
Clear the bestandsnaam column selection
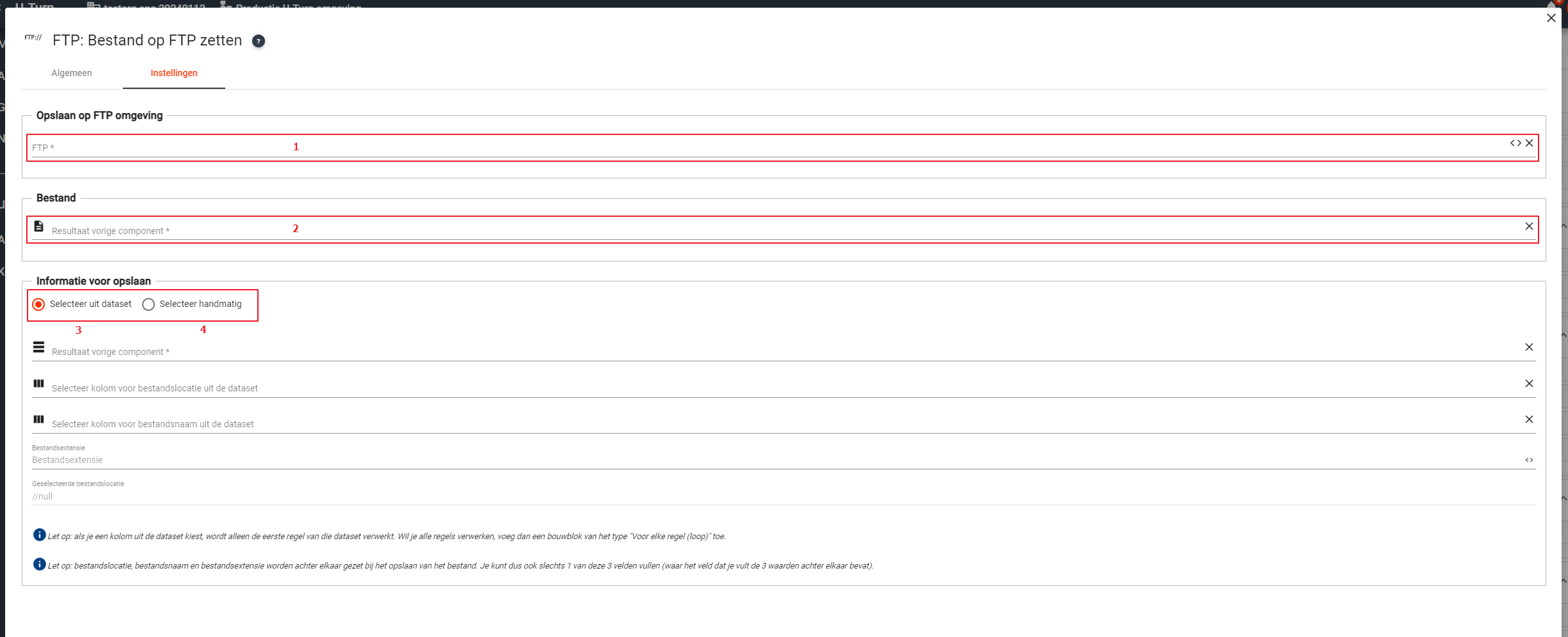pyautogui.click(x=1529, y=420)
